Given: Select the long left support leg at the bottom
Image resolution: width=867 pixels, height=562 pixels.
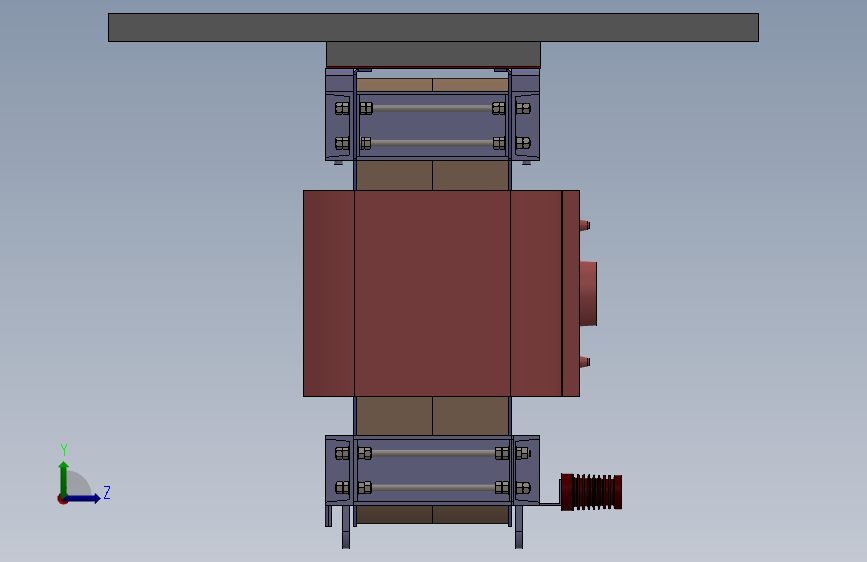Looking at the screenshot, I should 346,527.
